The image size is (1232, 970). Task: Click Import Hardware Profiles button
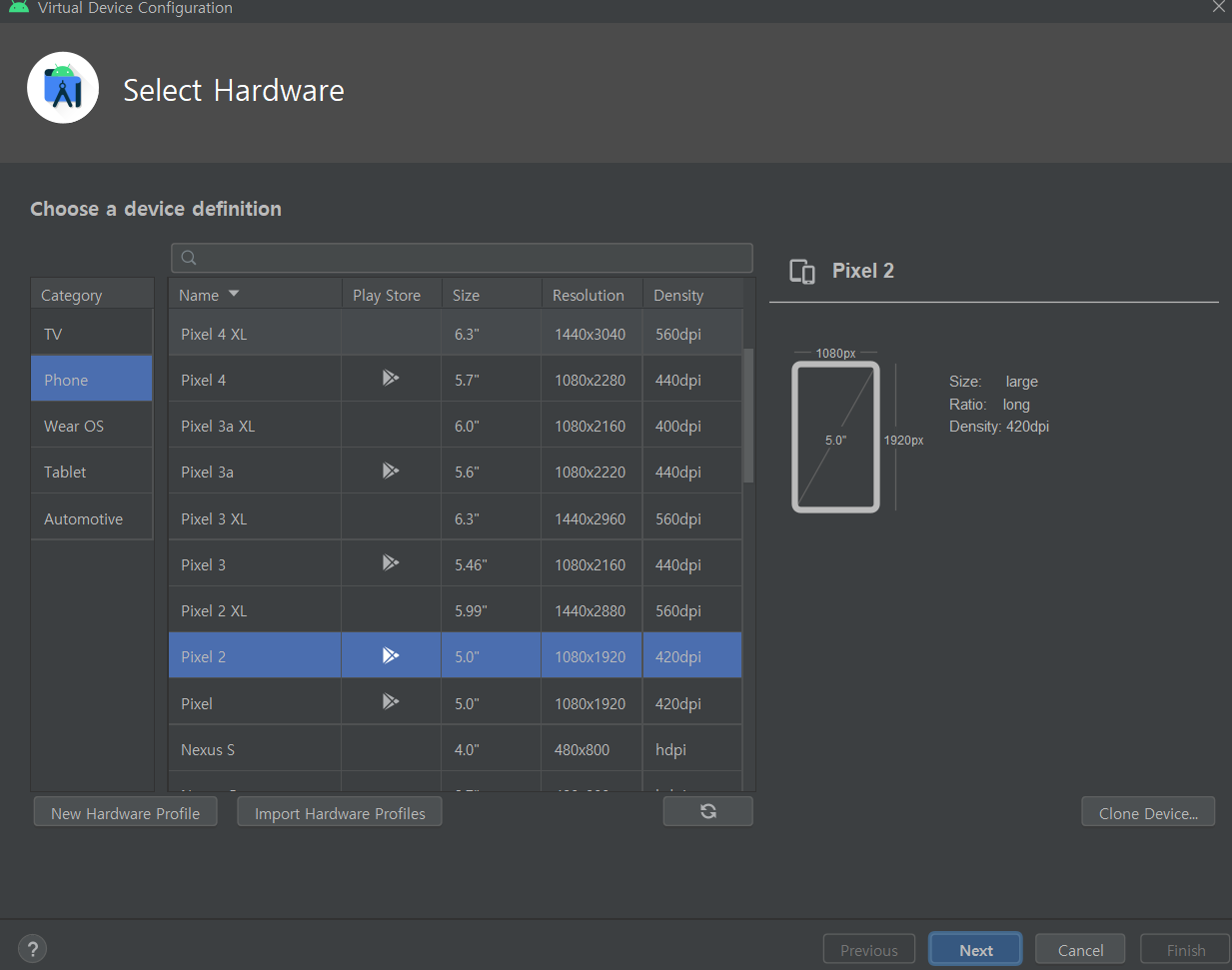point(340,813)
